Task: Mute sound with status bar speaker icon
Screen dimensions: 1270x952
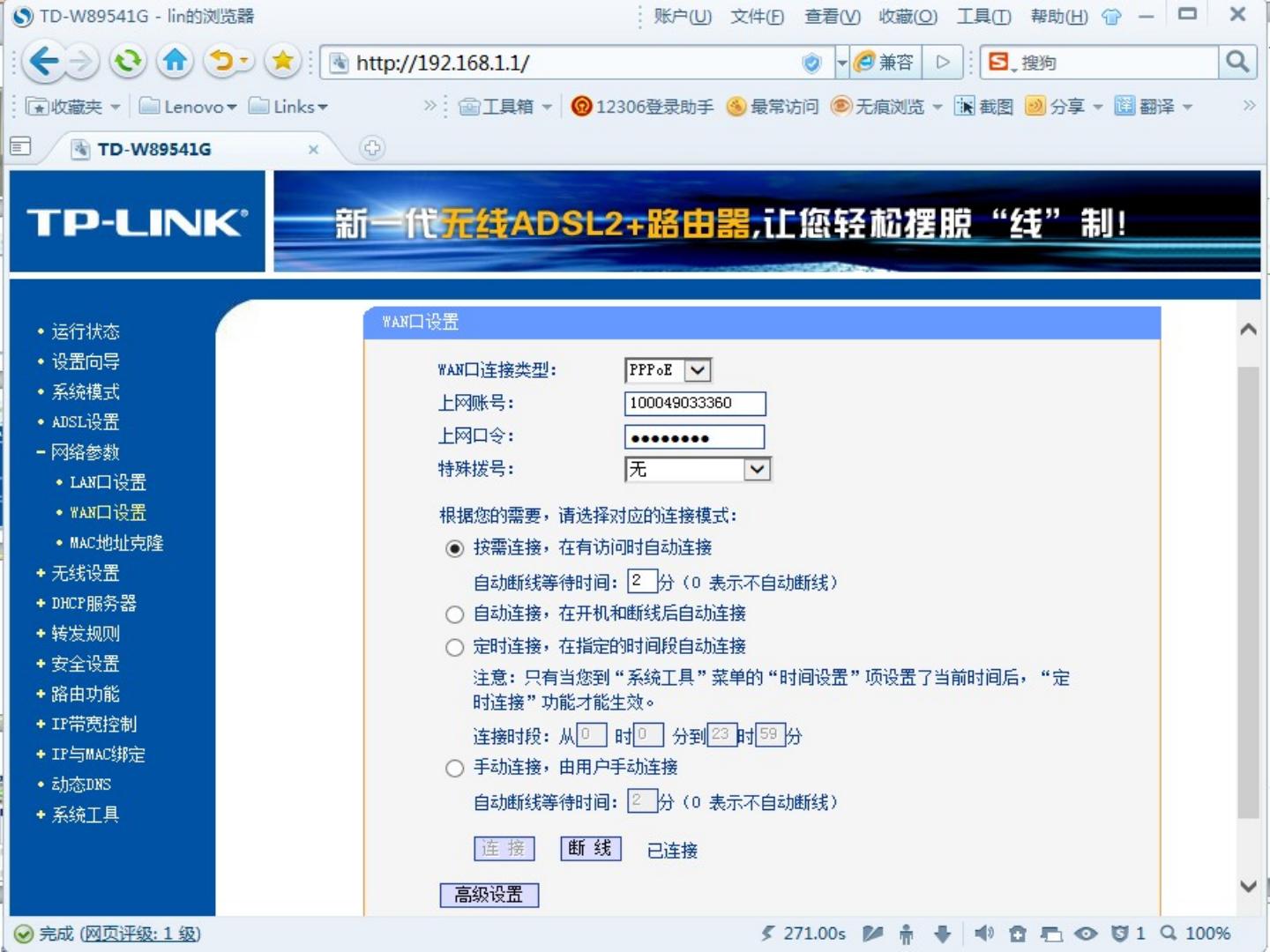Action: pyautogui.click(x=983, y=933)
